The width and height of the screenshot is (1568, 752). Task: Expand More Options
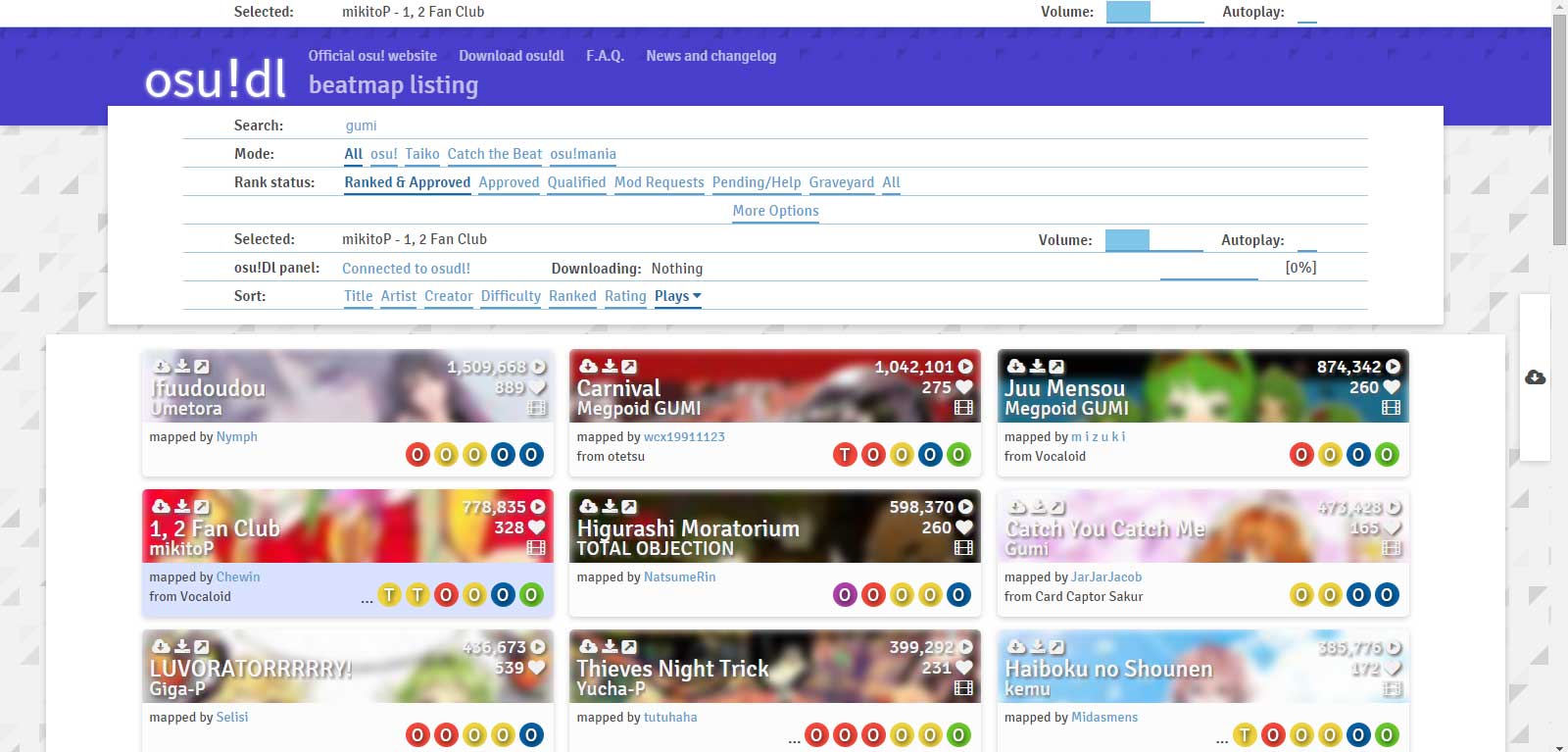[x=775, y=211]
